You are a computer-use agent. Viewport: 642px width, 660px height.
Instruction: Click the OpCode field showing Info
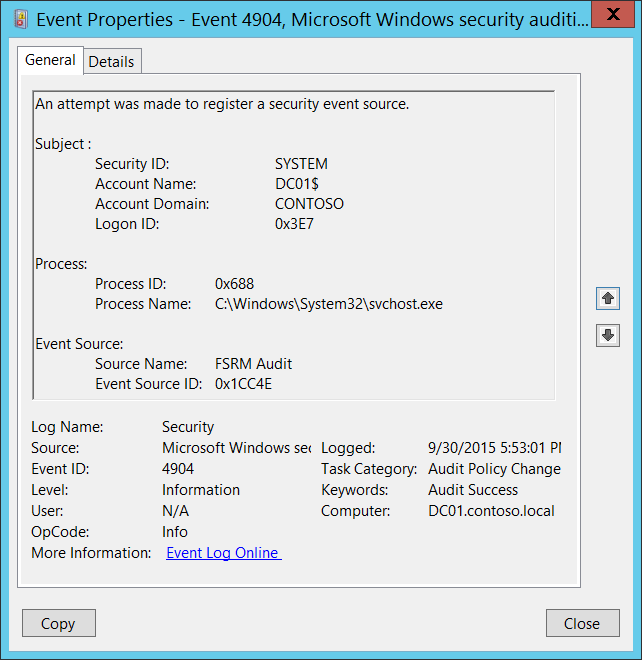[x=175, y=532]
